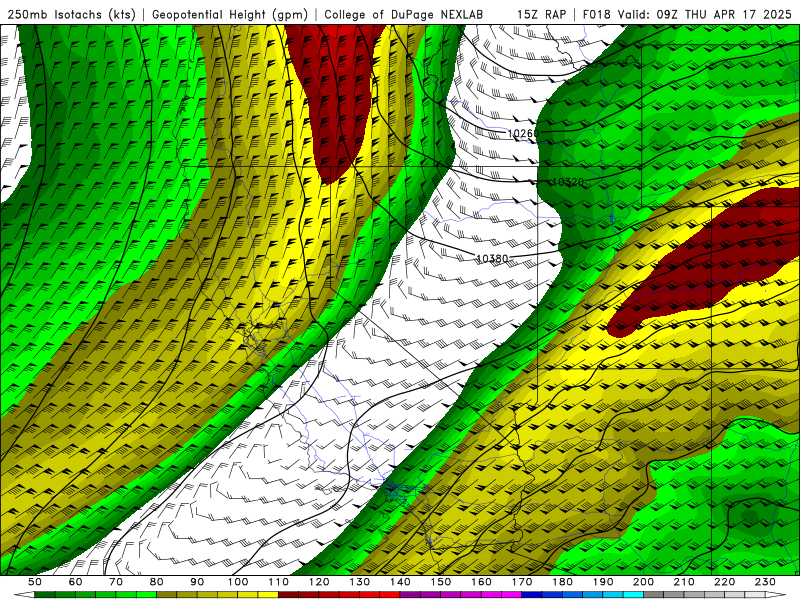Click the 160 label on the color scale

coord(481,582)
